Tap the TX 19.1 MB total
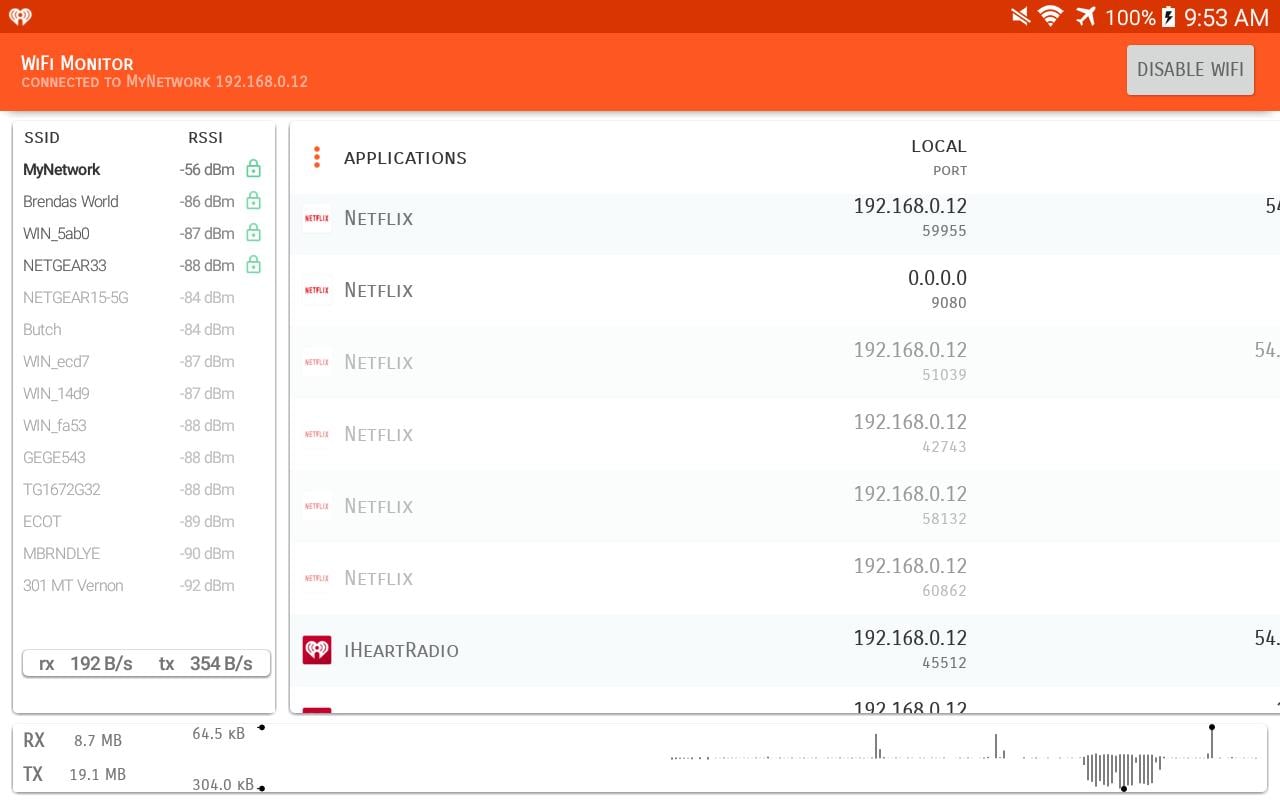Viewport: 1280px width, 800px height. coord(74,774)
